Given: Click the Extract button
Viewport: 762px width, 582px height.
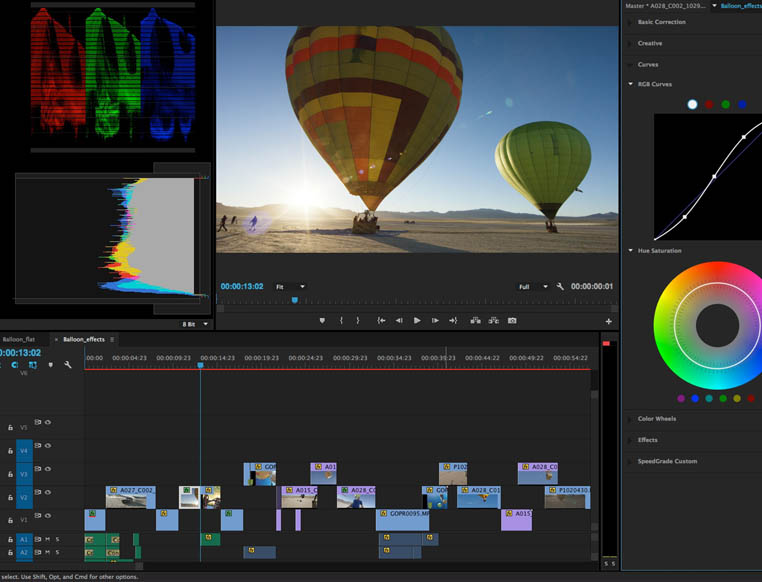Looking at the screenshot, I should [x=494, y=321].
